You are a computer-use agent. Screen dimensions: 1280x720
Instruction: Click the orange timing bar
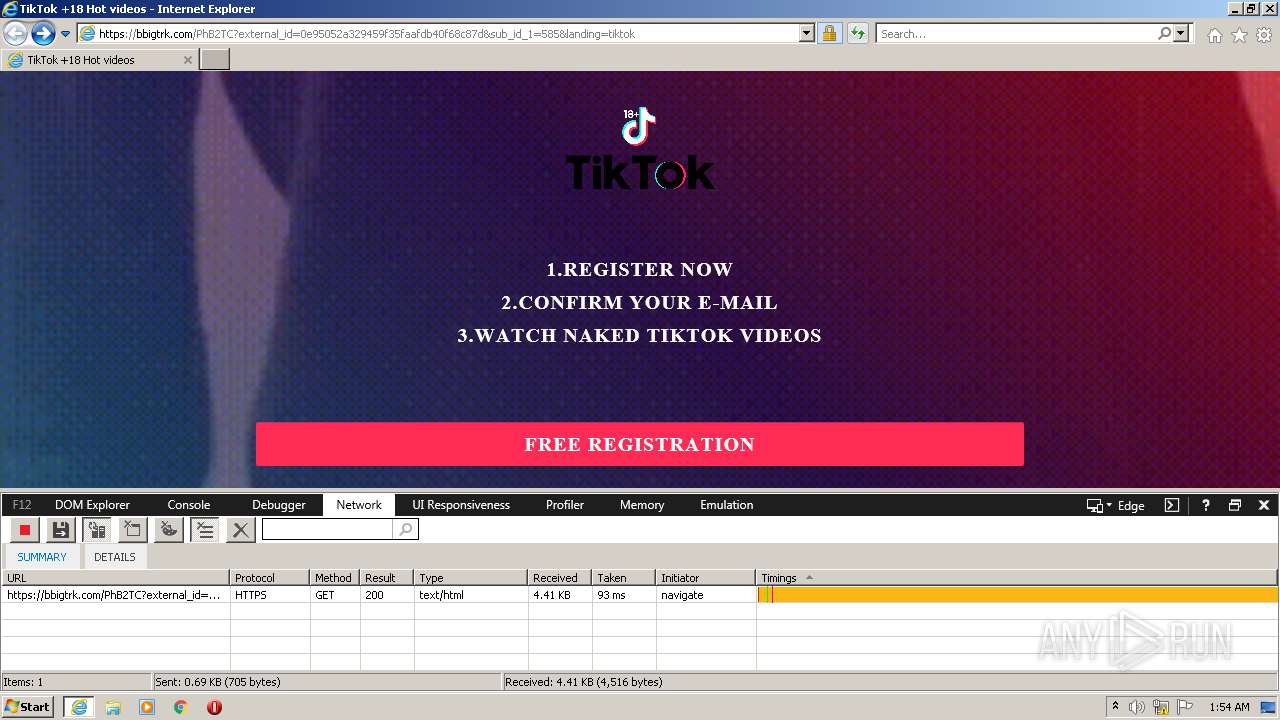click(x=1018, y=595)
